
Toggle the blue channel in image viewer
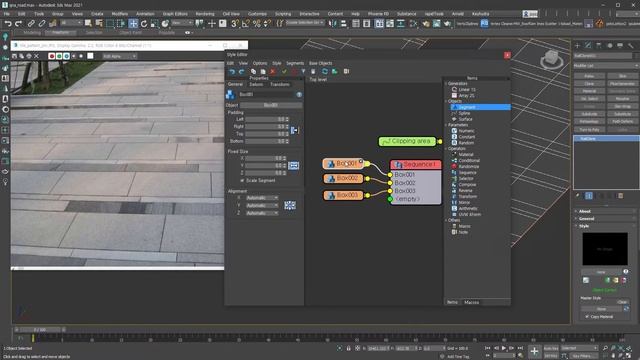coord(67,56)
